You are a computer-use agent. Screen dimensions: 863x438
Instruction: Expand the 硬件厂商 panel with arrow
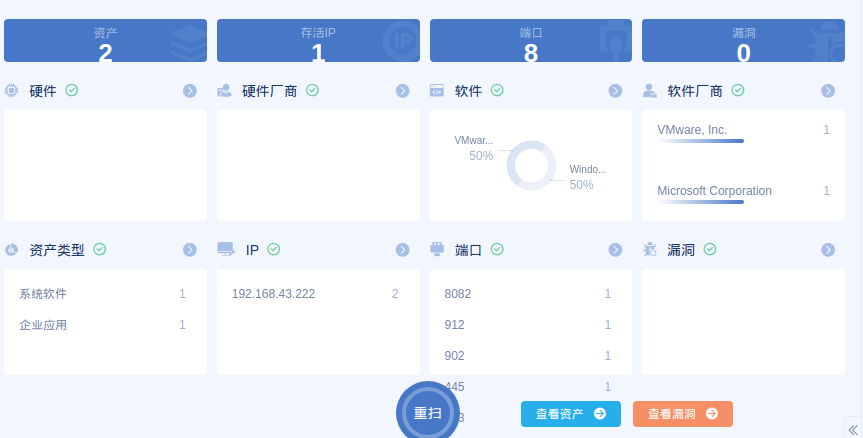click(x=403, y=91)
